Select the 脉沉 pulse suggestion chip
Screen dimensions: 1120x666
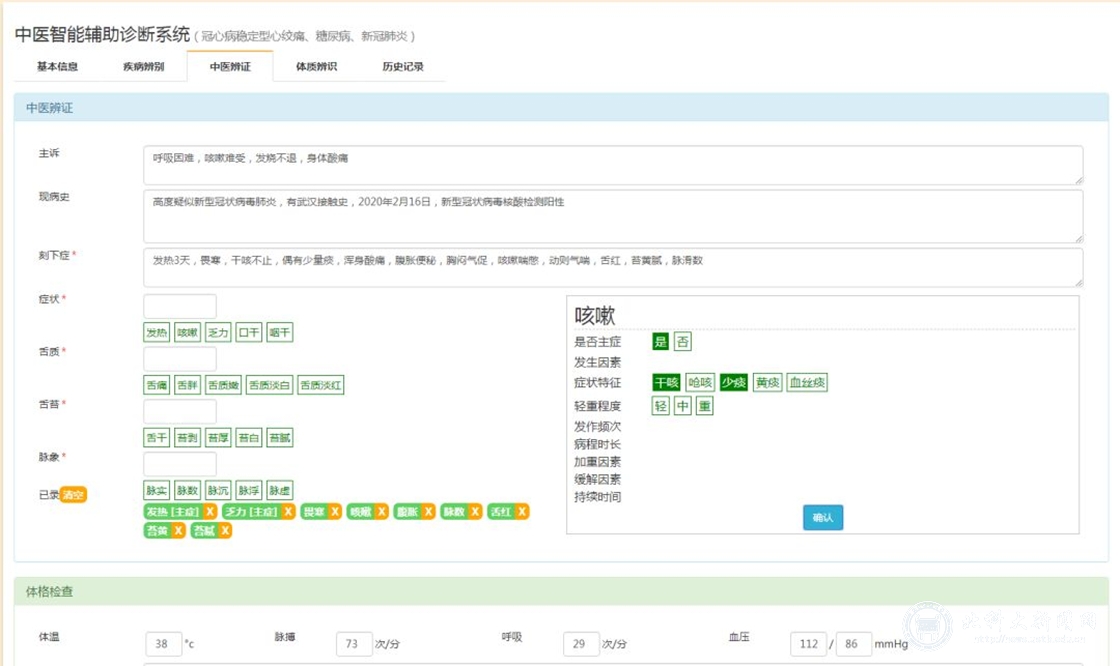click(218, 490)
